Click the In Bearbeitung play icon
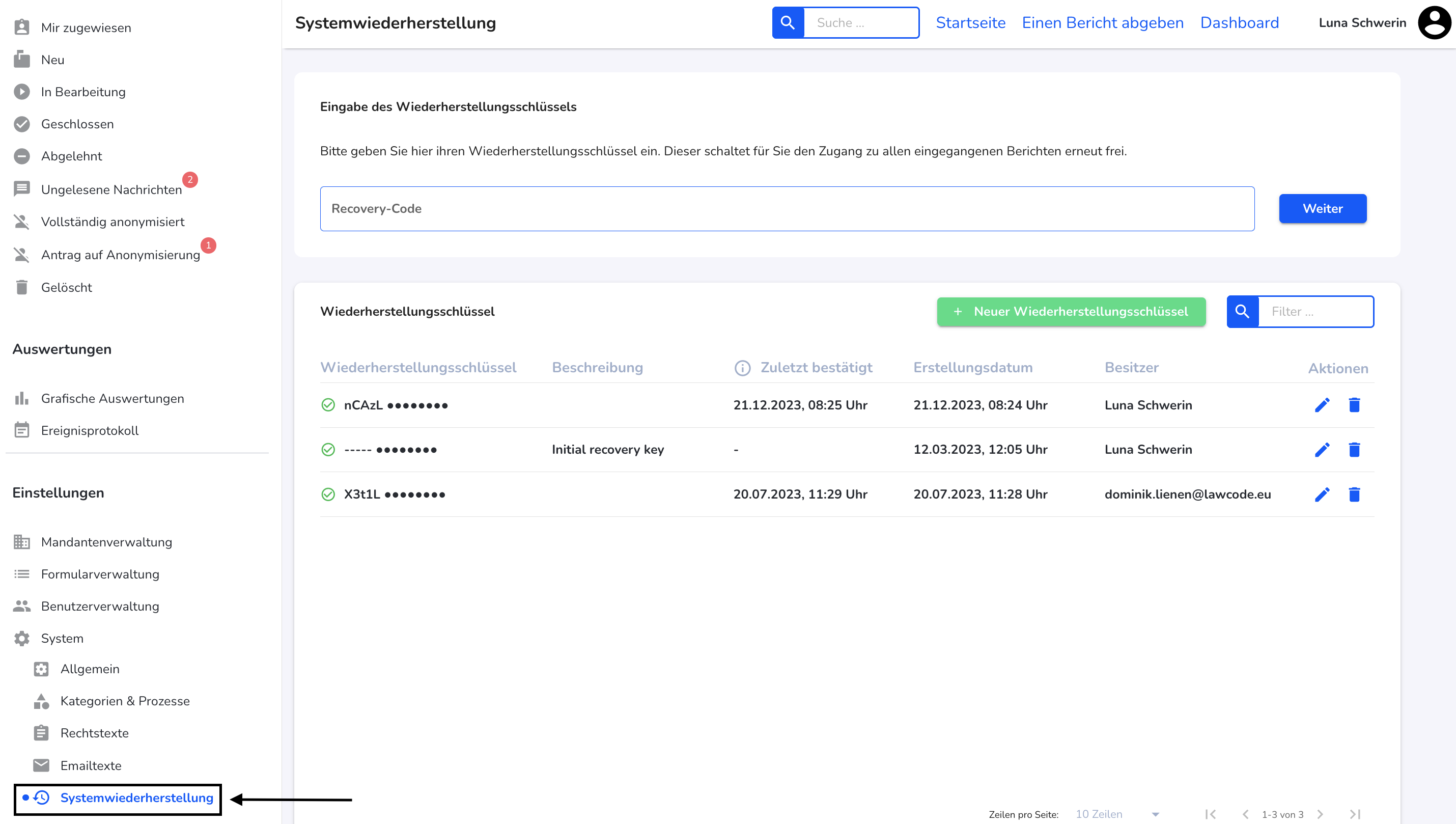1456x824 pixels. tap(21, 92)
